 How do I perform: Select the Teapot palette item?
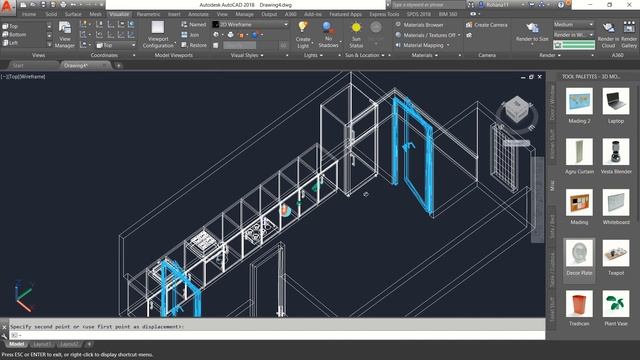point(616,257)
